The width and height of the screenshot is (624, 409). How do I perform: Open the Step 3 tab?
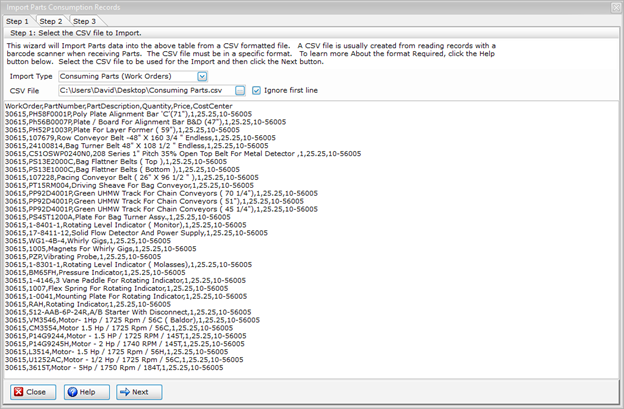coord(84,21)
